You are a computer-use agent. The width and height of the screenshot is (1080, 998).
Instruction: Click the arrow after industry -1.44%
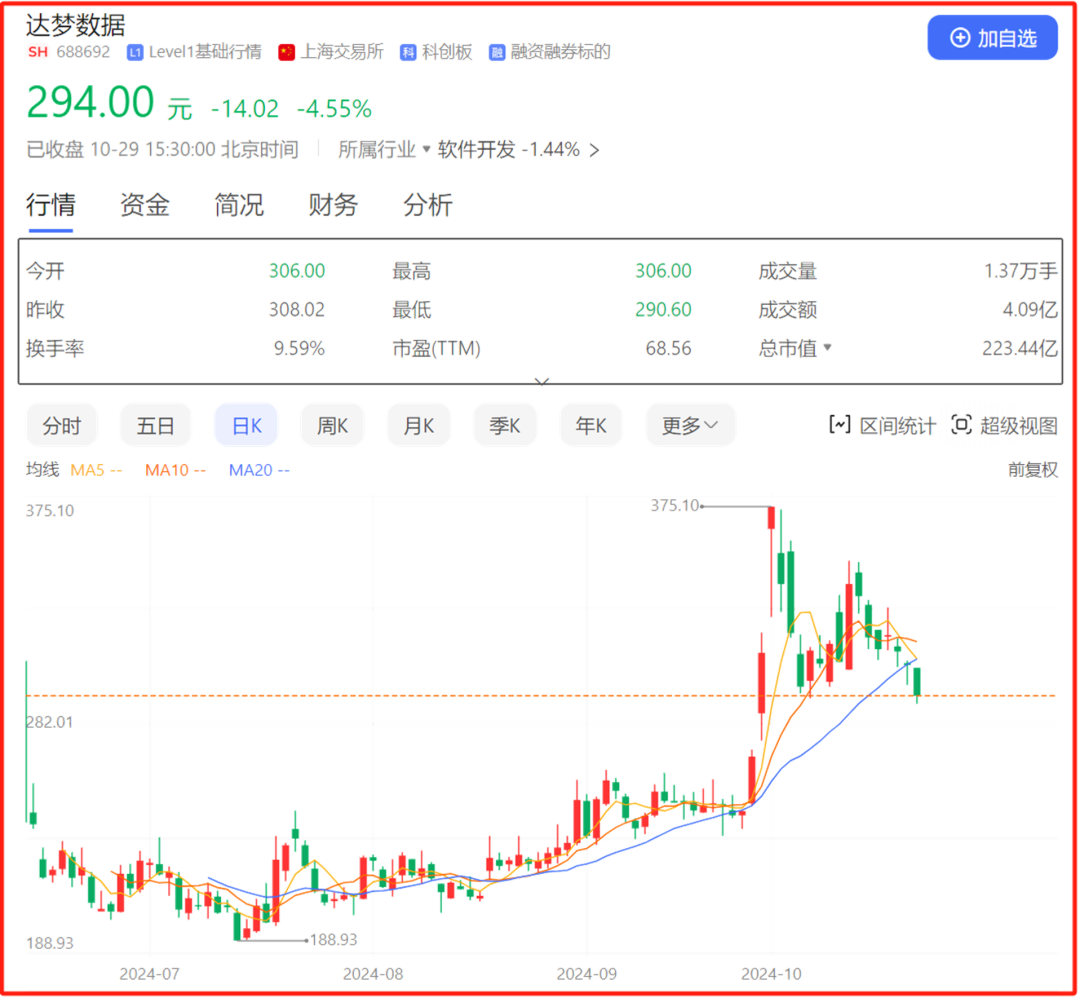click(x=594, y=150)
